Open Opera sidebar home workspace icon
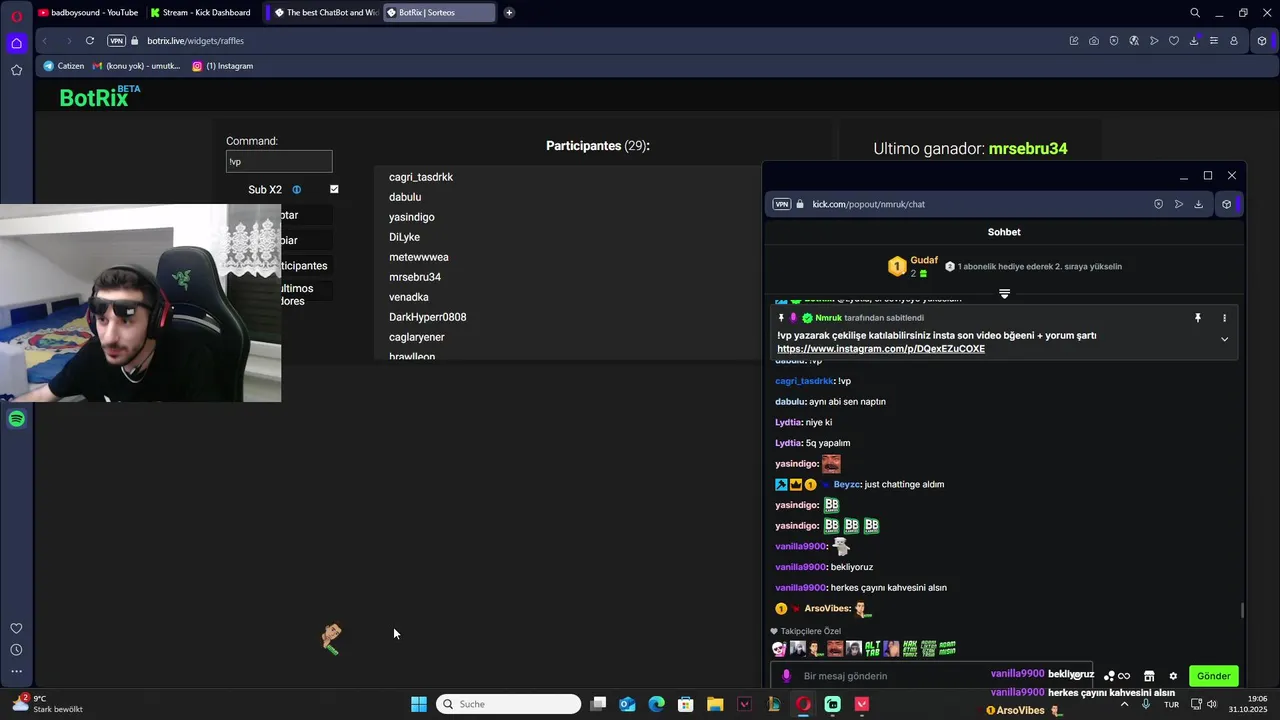Image resolution: width=1280 pixels, height=720 pixels. (16, 43)
